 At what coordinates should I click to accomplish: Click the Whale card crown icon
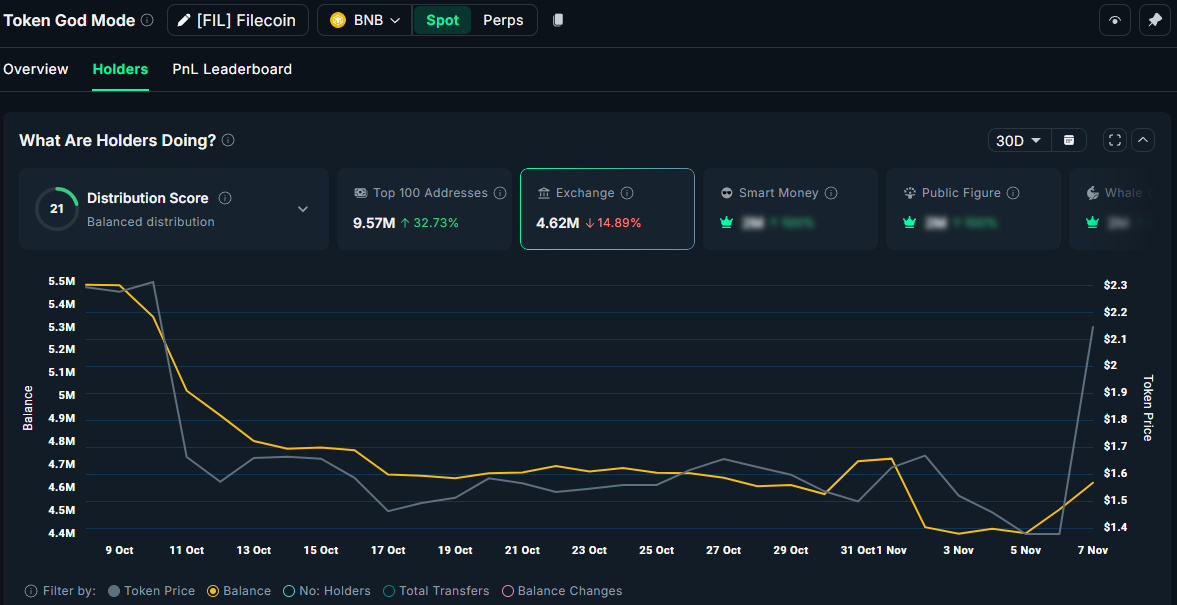[1092, 222]
